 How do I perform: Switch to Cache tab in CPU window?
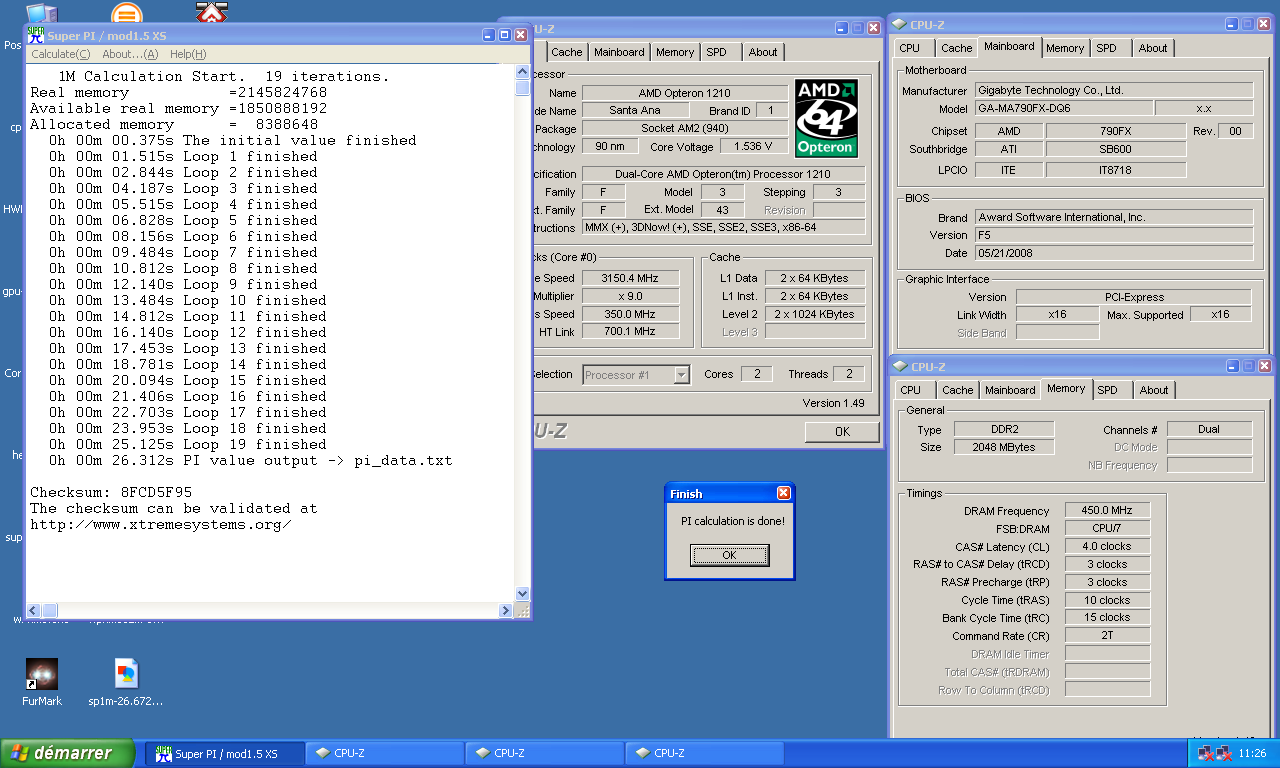[x=566, y=52]
